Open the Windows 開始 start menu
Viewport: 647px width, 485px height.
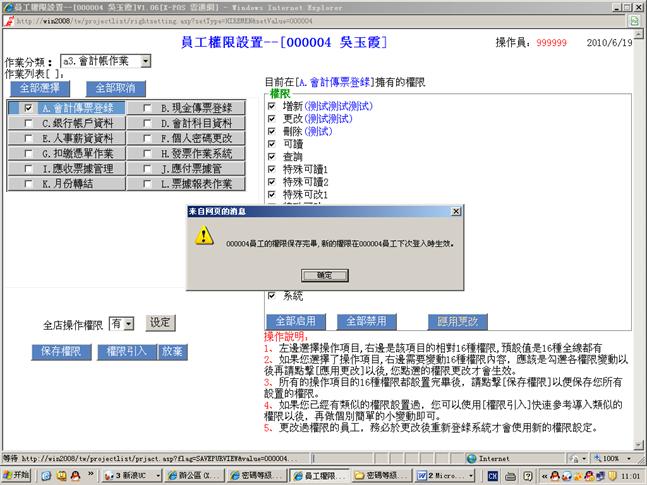pyautogui.click(x=17, y=474)
